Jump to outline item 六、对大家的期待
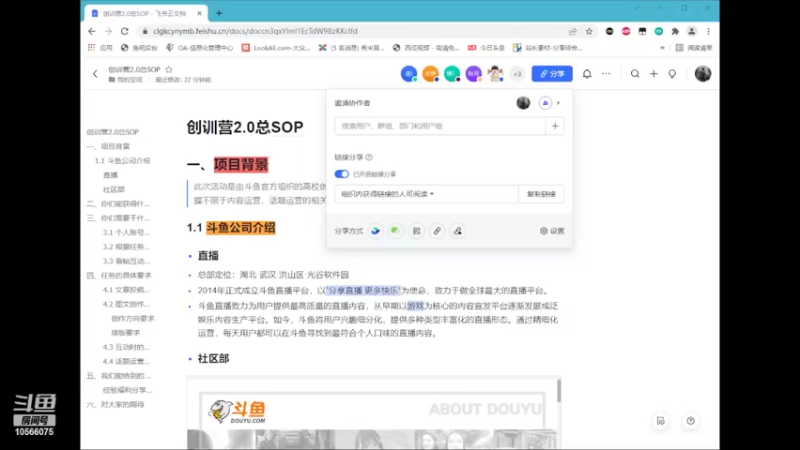800x450 pixels. [x=115, y=405]
